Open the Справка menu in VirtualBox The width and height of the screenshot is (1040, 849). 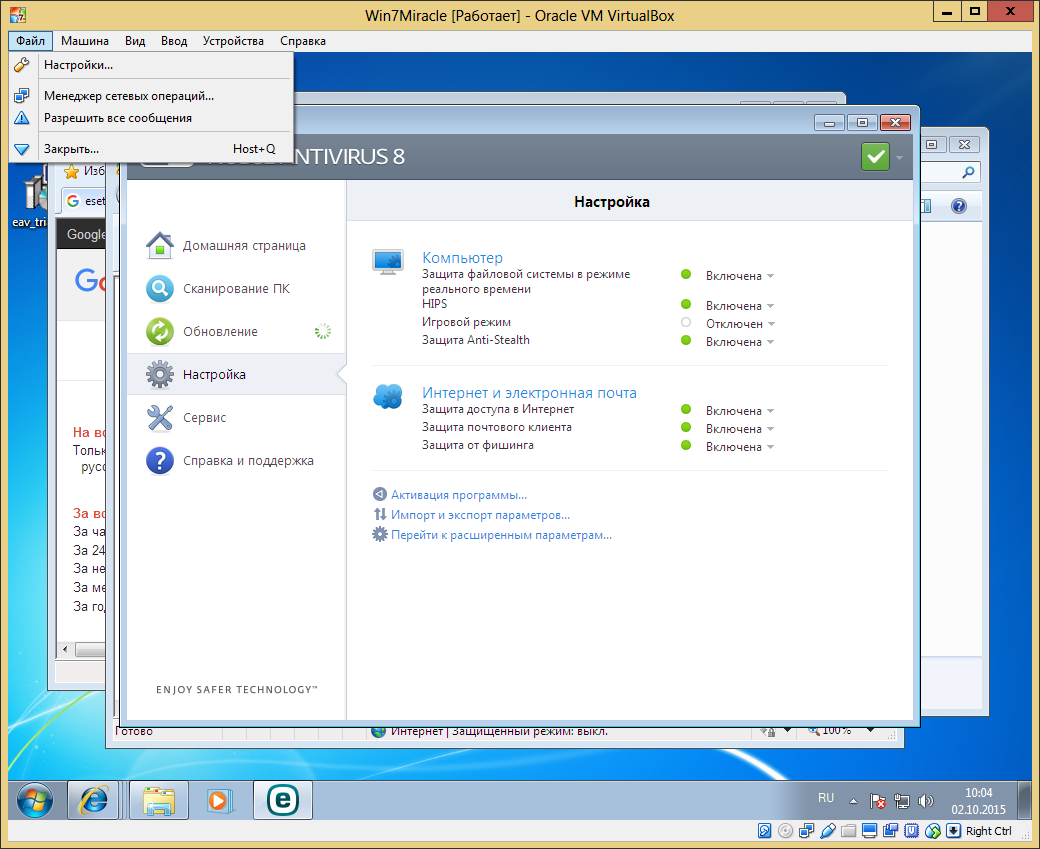302,40
